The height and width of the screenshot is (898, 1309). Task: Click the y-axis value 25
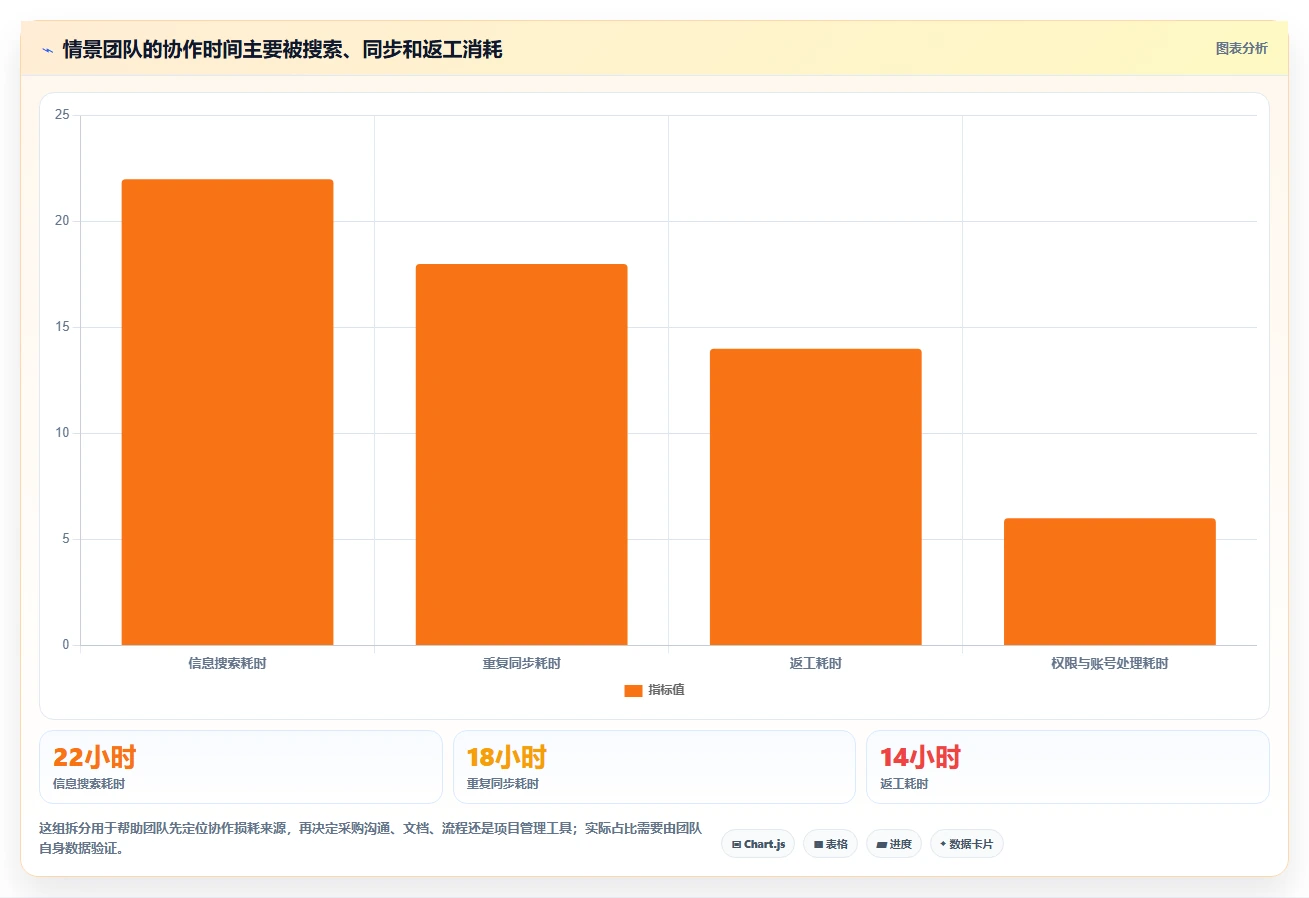62,115
